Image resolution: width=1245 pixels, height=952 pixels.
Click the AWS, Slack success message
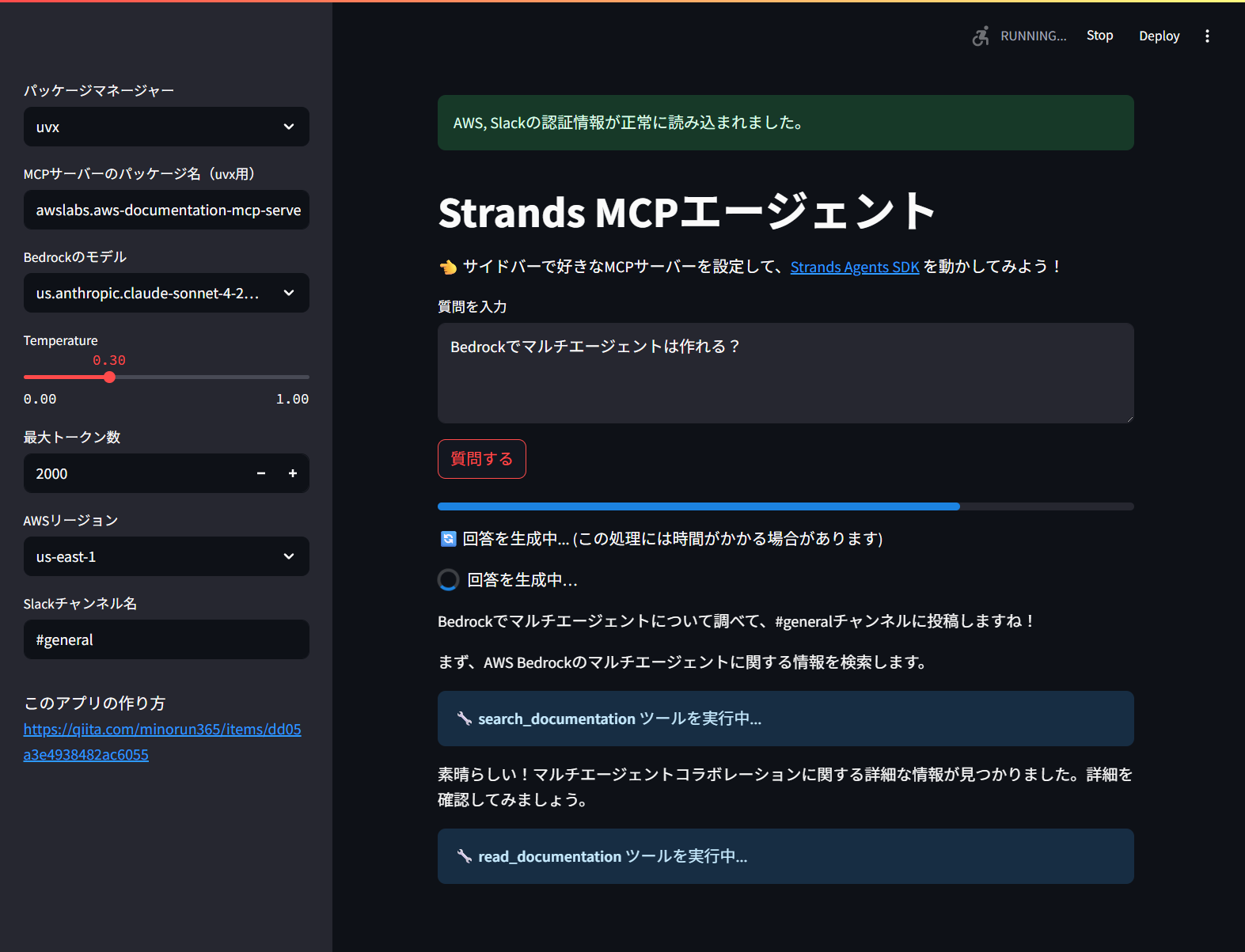[x=786, y=123]
